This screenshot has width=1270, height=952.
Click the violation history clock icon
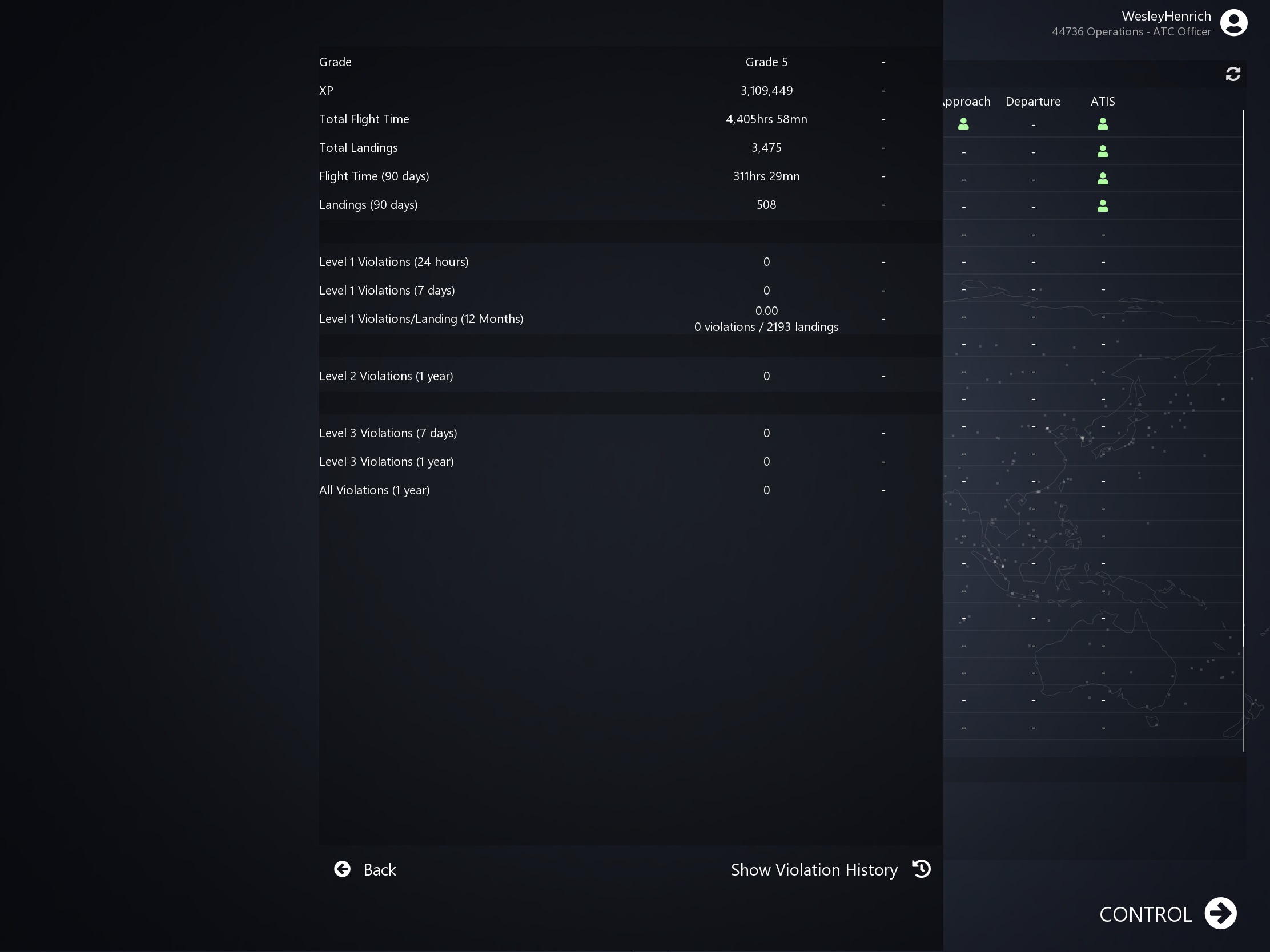click(922, 869)
